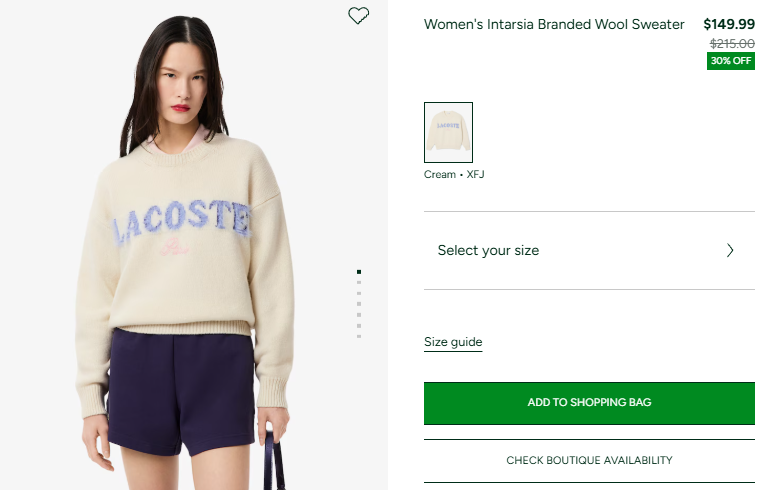
Task: Click the chevron arrow beside Select your size
Action: pos(730,251)
